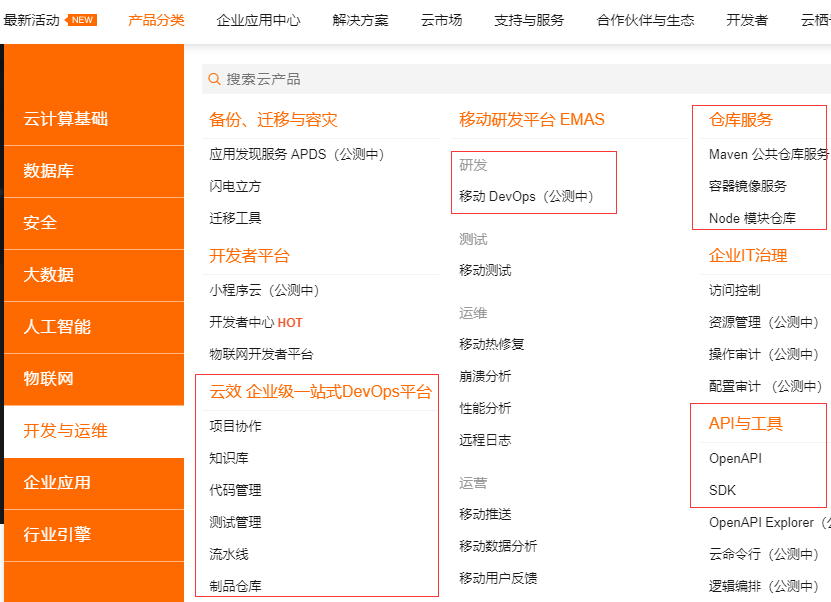Open the 移动热修复 link
Viewport: 831px width, 602px height.
(x=491, y=344)
